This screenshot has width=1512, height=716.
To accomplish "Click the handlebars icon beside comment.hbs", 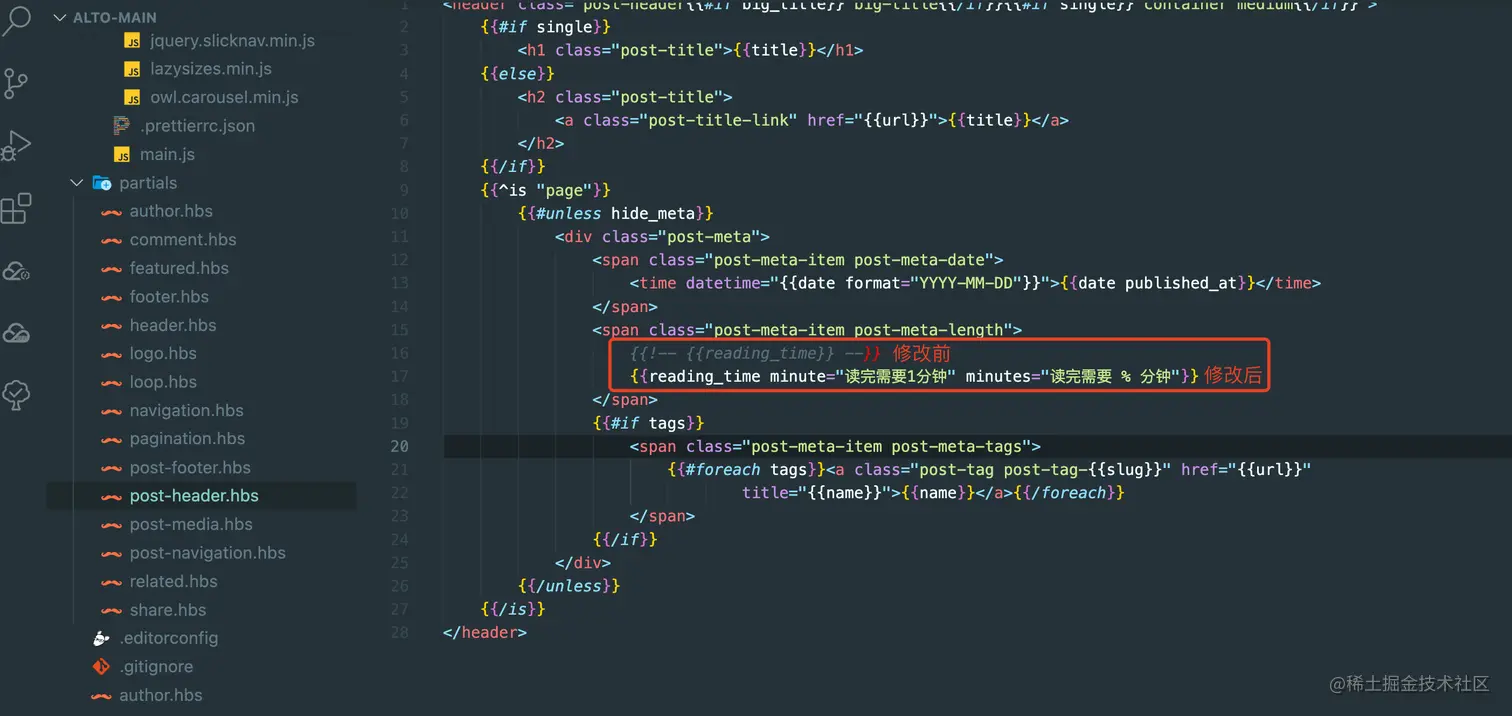I will 111,240.
